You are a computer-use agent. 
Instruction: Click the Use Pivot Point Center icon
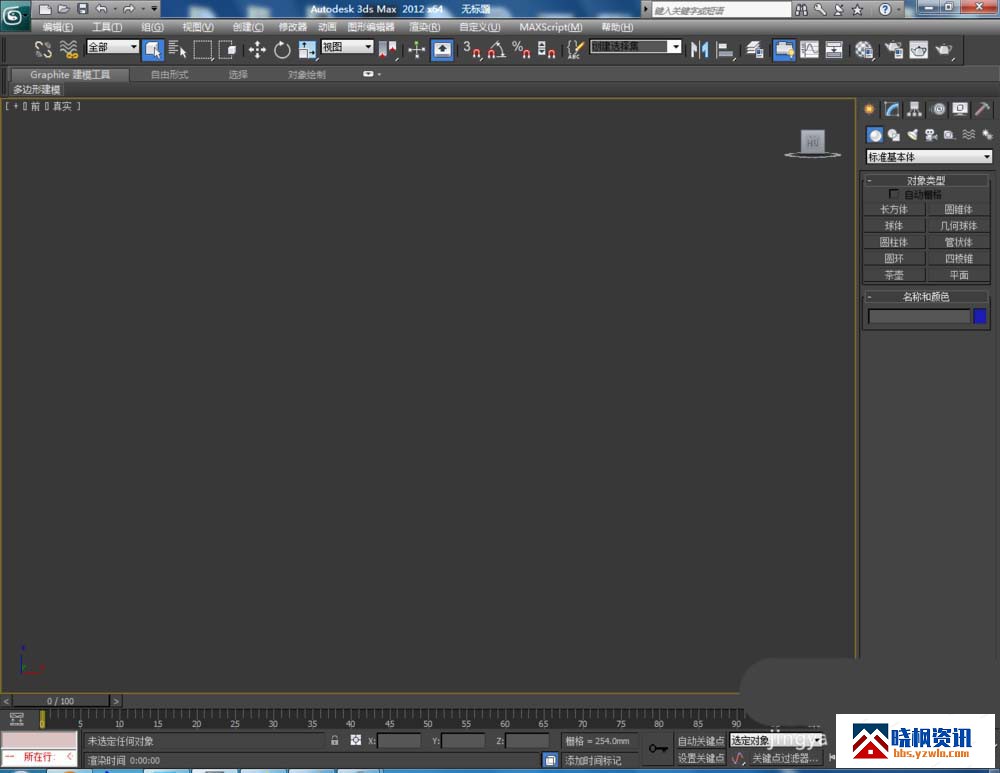coord(387,49)
